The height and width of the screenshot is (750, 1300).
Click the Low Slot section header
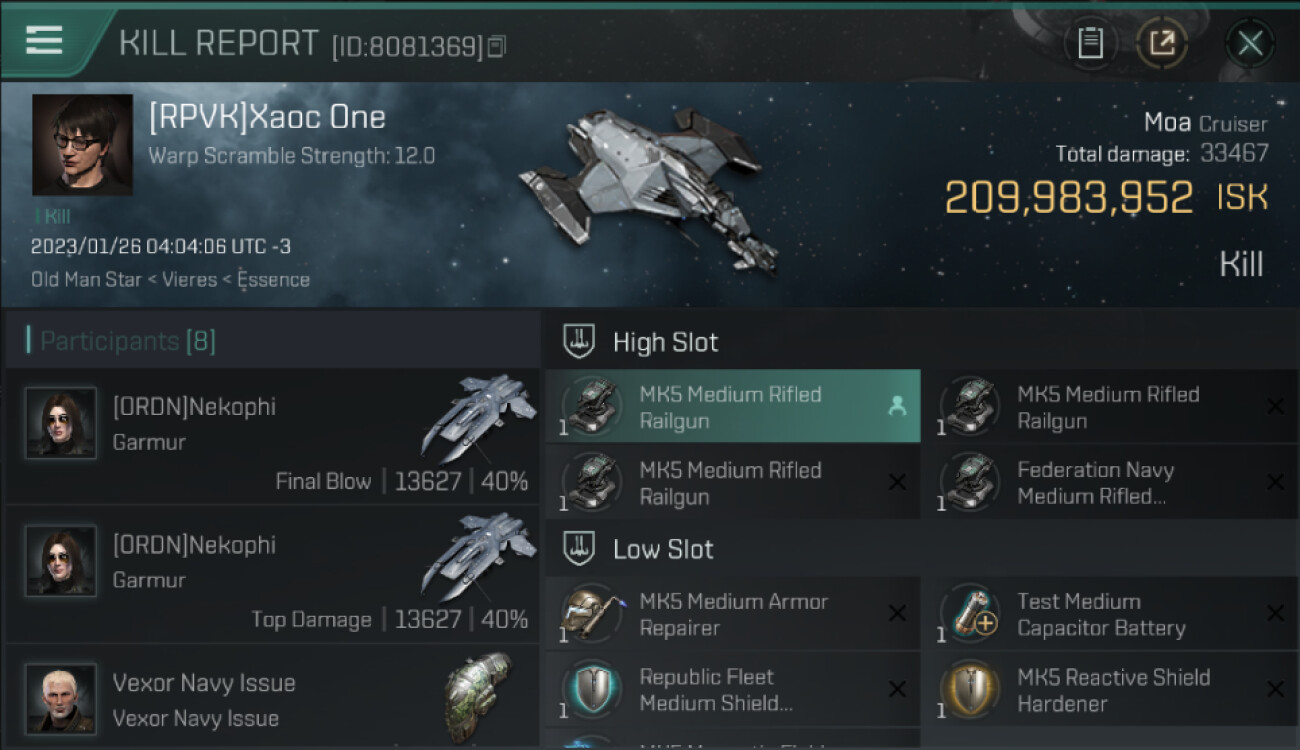[x=663, y=549]
